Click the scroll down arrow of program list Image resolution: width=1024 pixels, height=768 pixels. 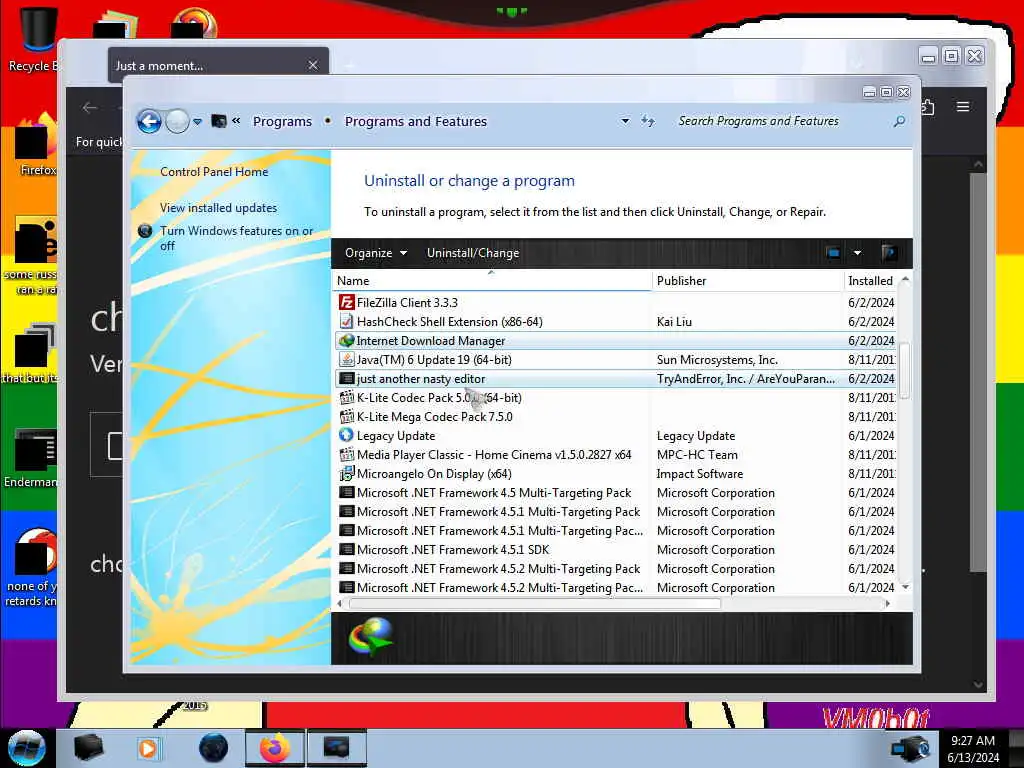click(x=905, y=586)
